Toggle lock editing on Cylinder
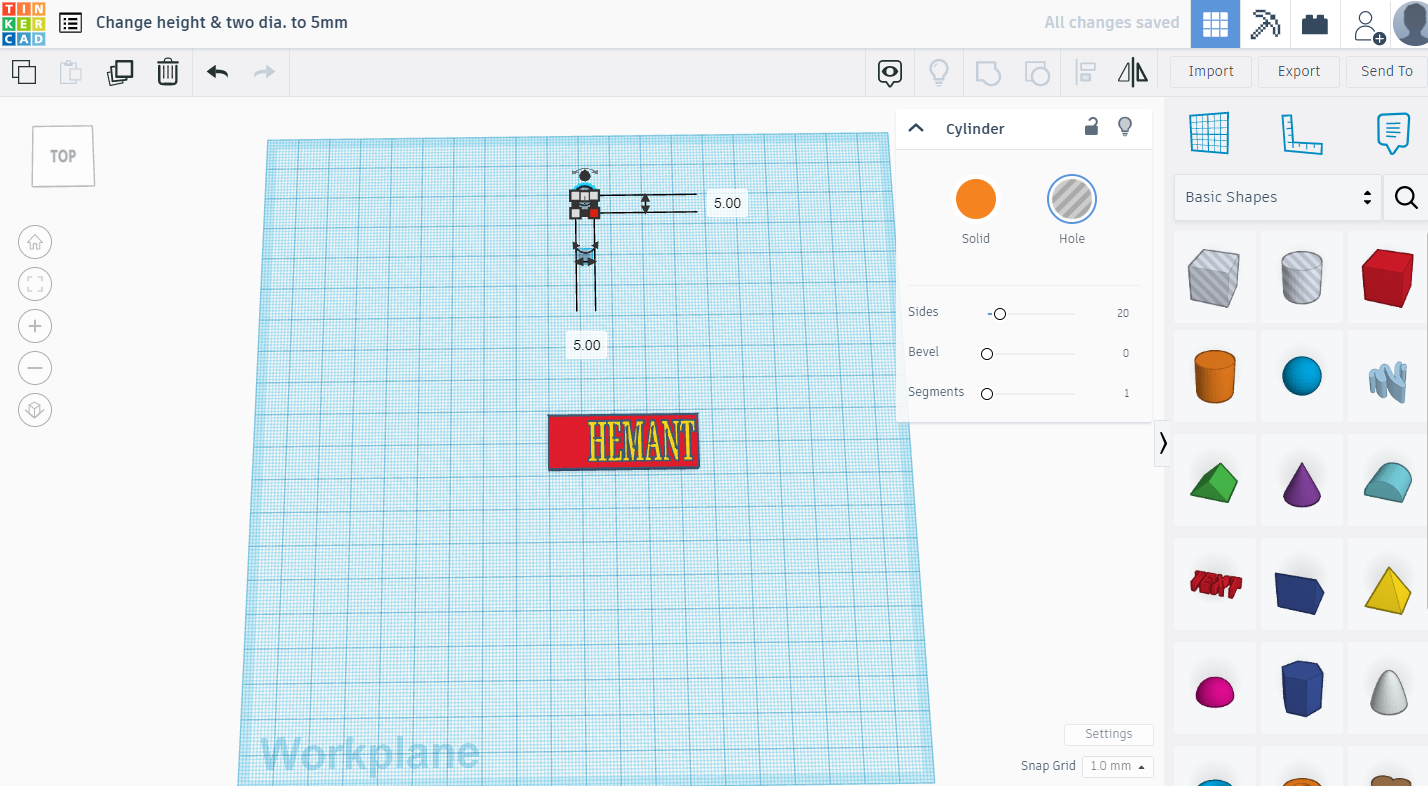Screen dimensions: 1428x786 coord(1092,126)
